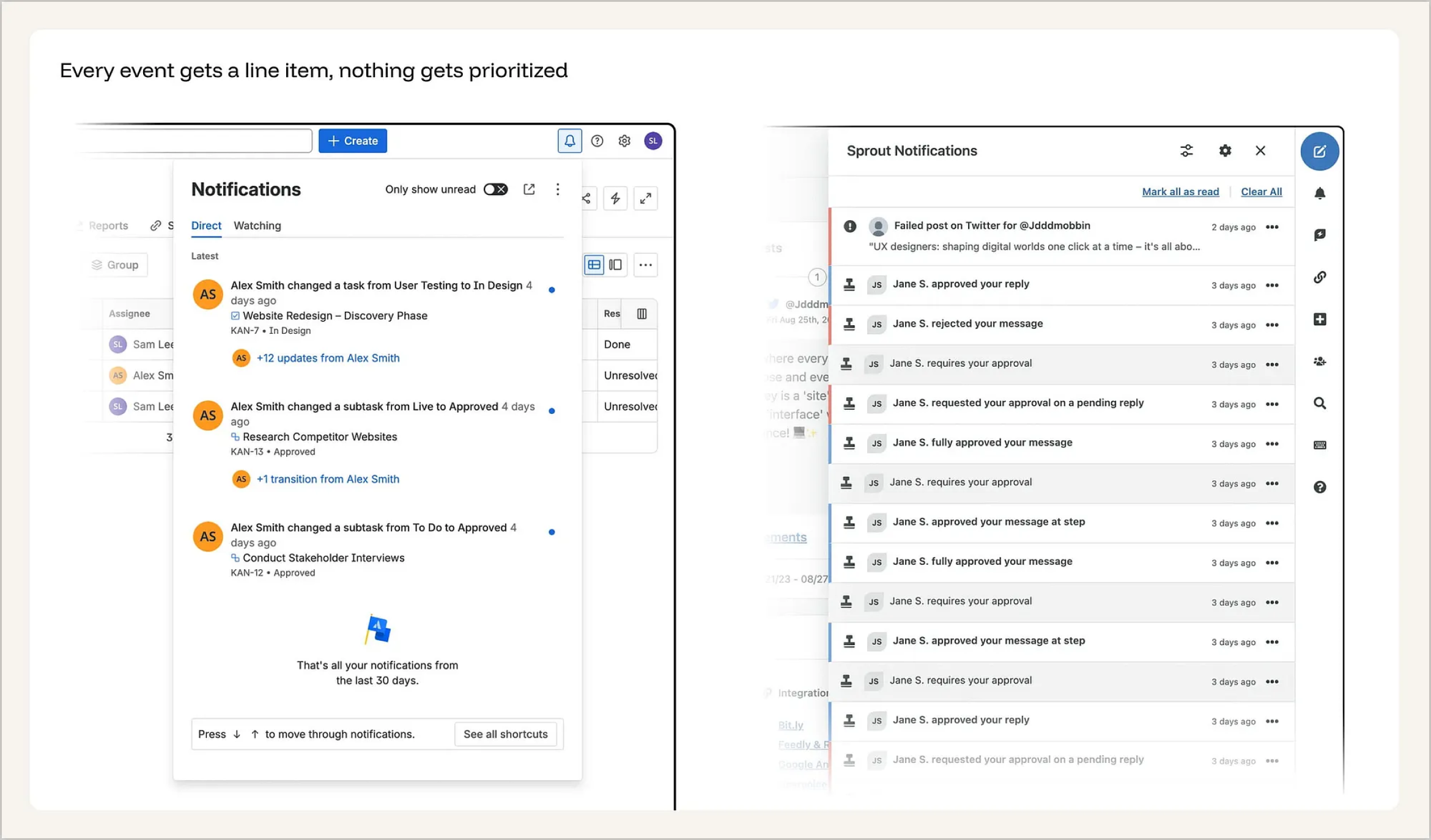
Task: Click the Alex Sm assignee row in table
Action: tap(142, 376)
